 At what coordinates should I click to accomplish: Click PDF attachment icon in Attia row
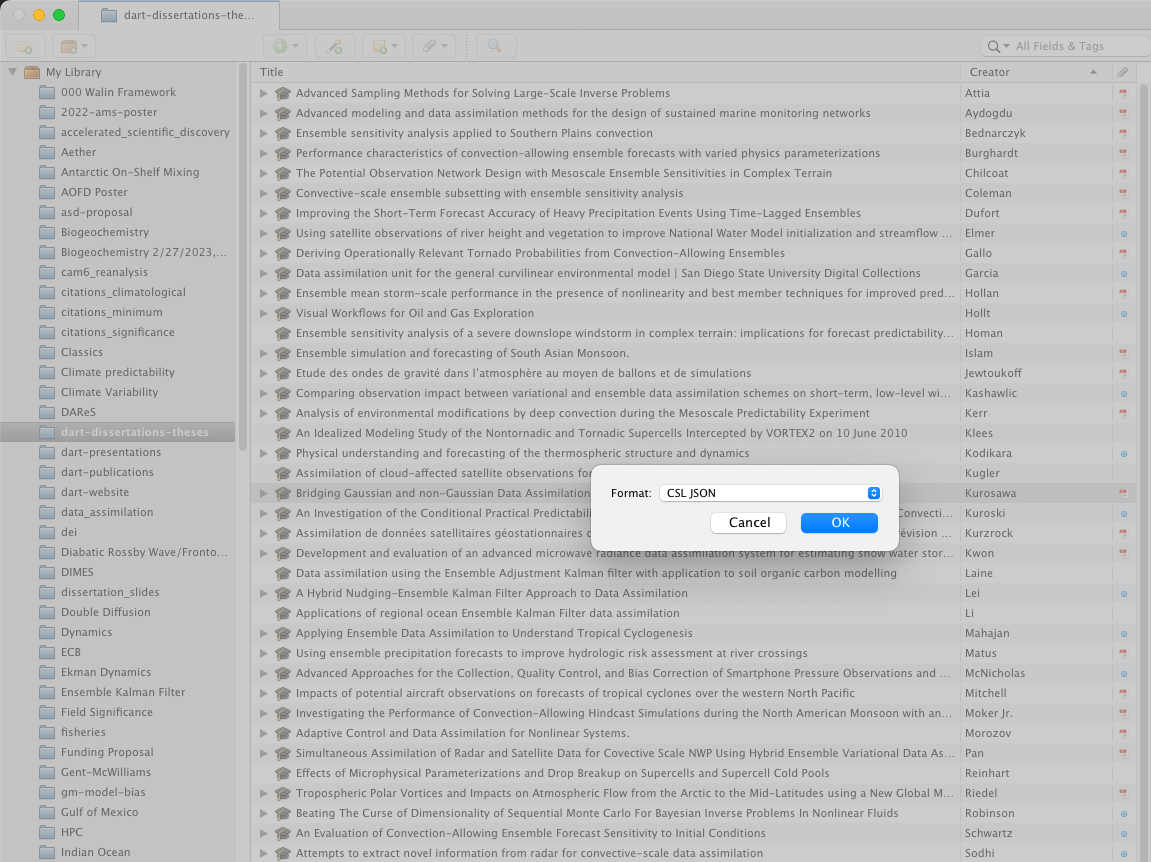(1122, 93)
